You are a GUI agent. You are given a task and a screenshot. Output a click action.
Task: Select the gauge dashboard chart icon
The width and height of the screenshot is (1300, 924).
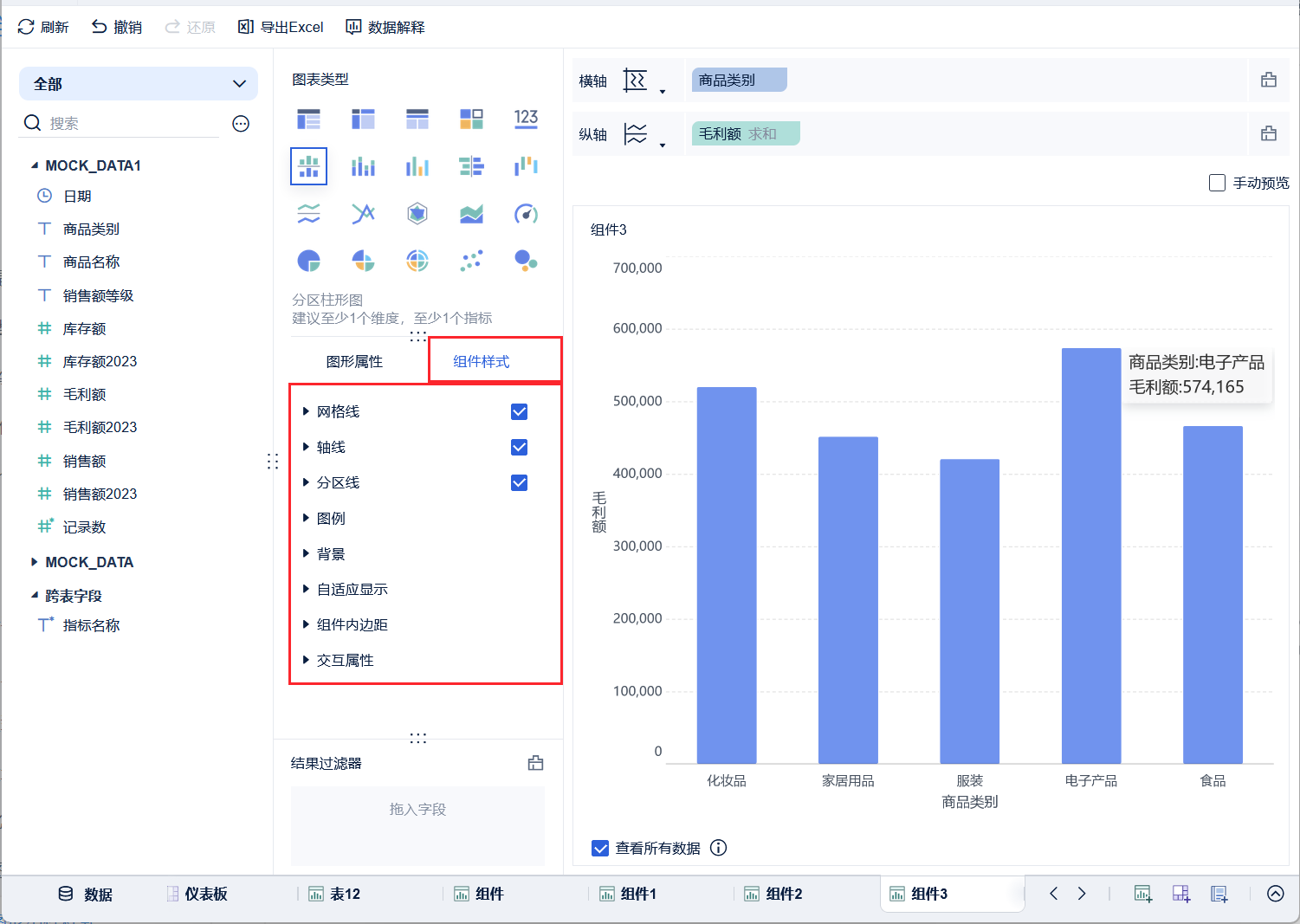[x=526, y=214]
